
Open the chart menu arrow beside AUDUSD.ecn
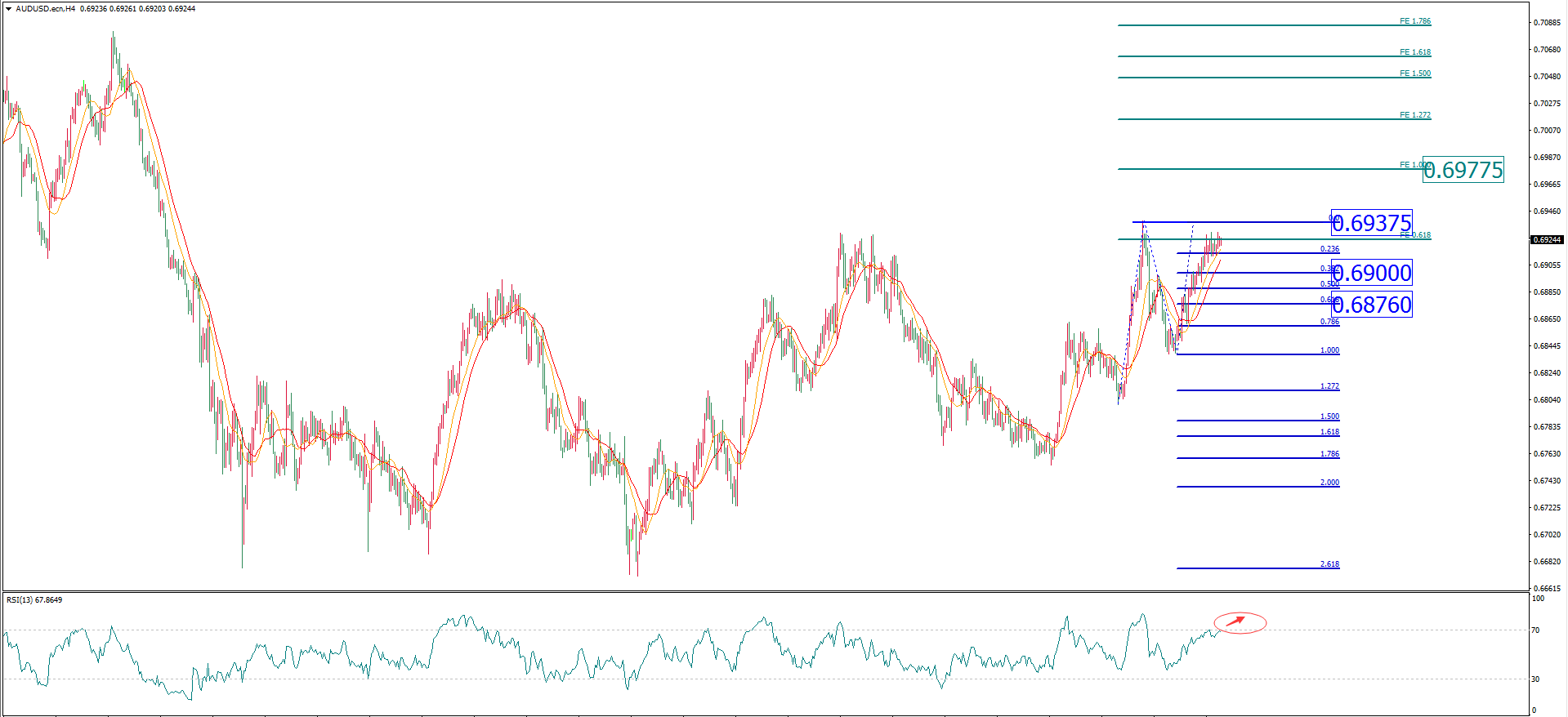(9, 9)
